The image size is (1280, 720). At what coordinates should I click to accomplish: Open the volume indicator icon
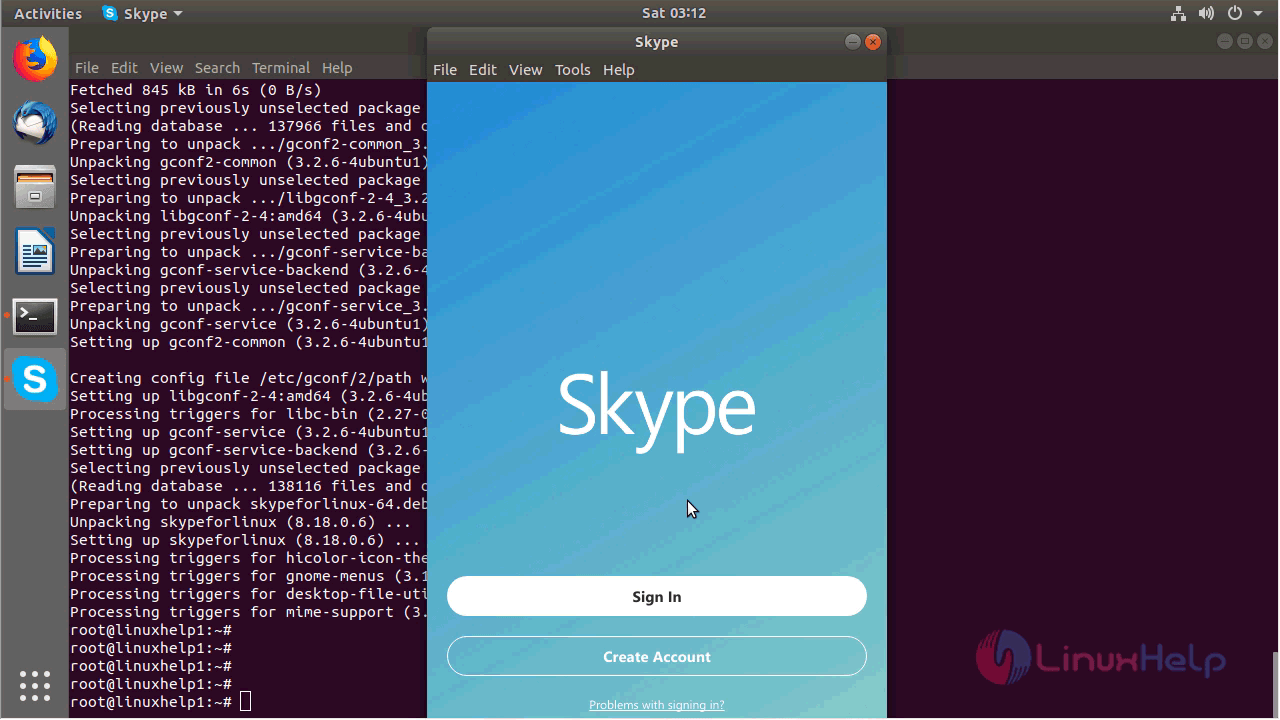coord(1206,14)
